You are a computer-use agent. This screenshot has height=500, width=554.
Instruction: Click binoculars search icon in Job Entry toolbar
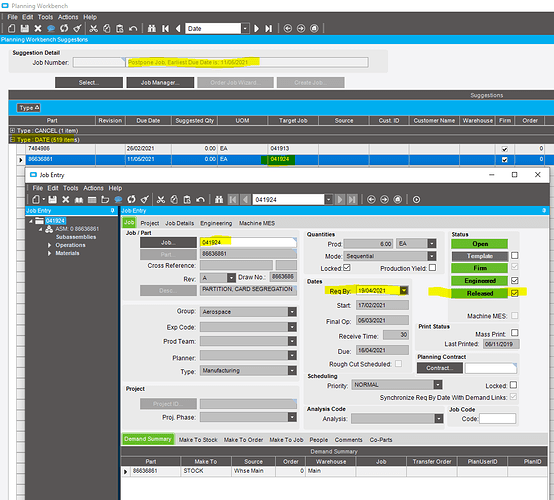point(219,200)
